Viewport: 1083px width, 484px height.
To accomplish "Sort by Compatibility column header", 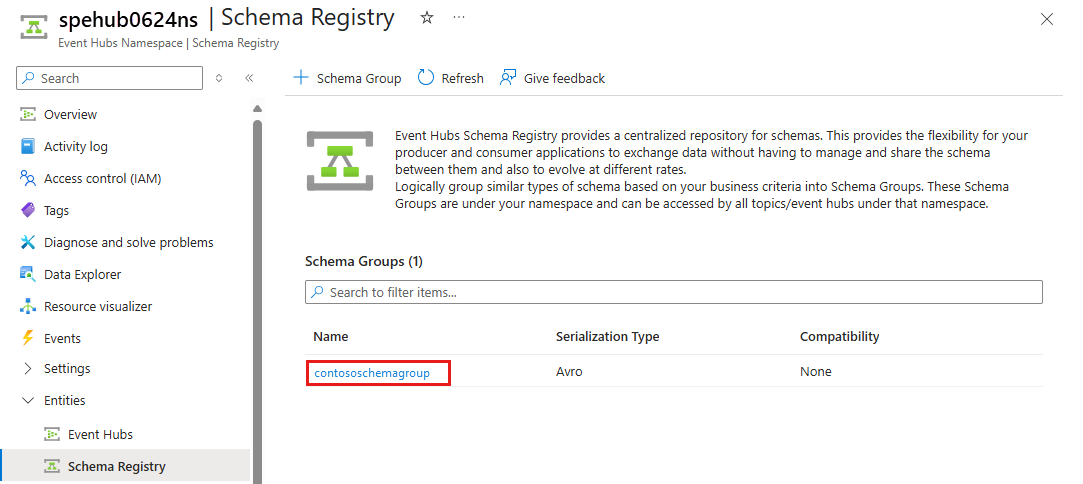I will coord(840,337).
